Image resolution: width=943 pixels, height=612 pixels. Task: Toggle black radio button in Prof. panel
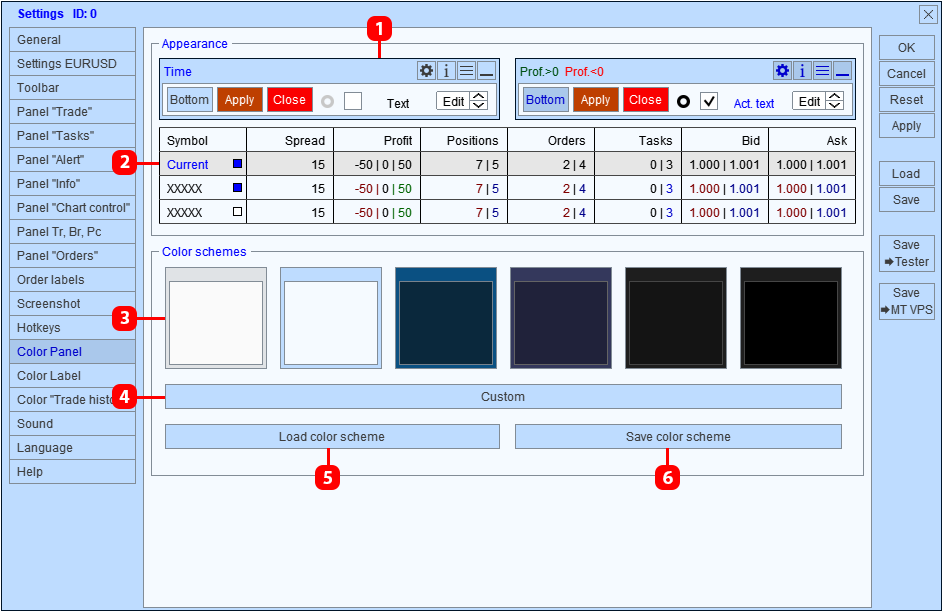(x=683, y=101)
